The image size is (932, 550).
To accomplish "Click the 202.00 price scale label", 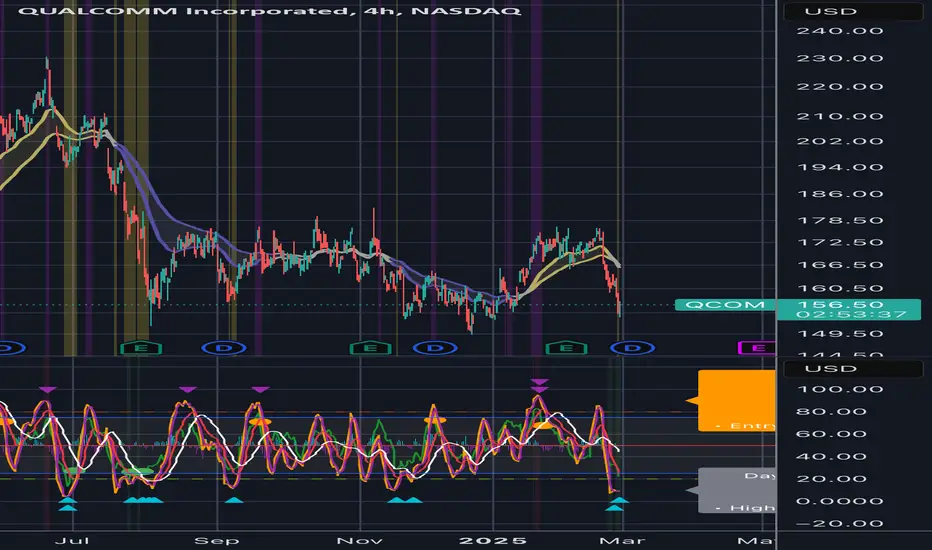I will [x=840, y=141].
